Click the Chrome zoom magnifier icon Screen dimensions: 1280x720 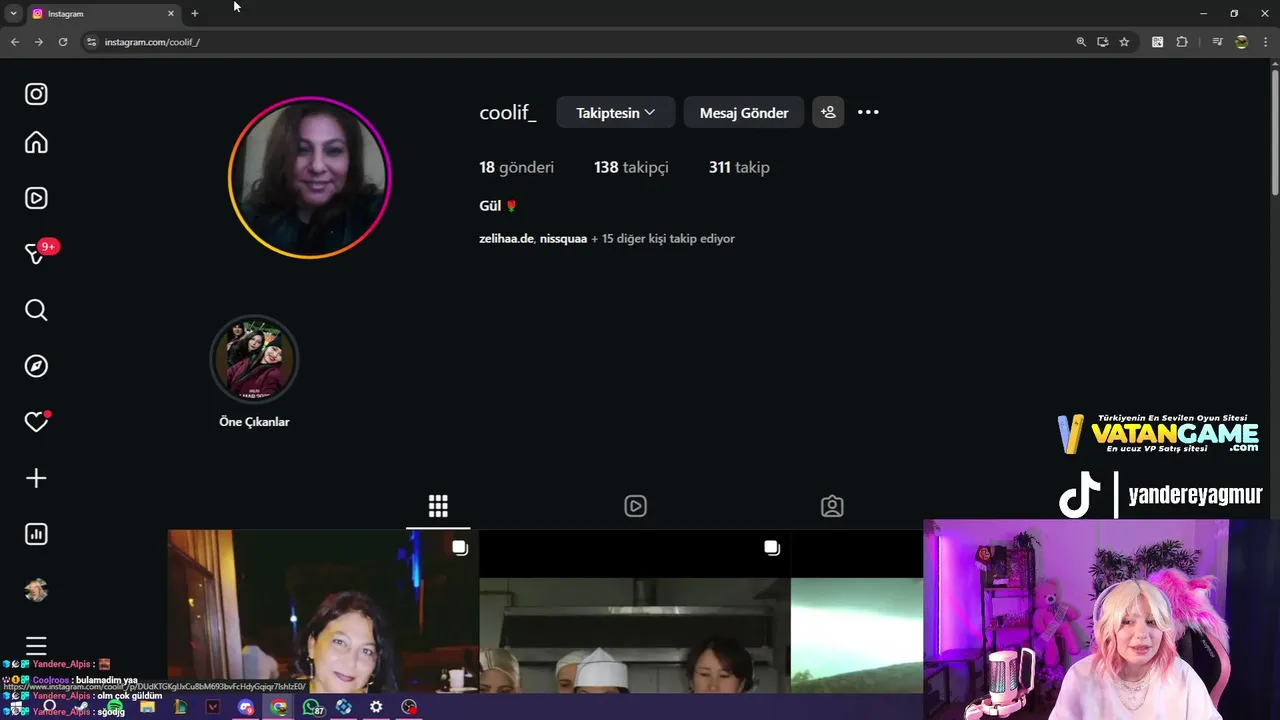(1081, 42)
